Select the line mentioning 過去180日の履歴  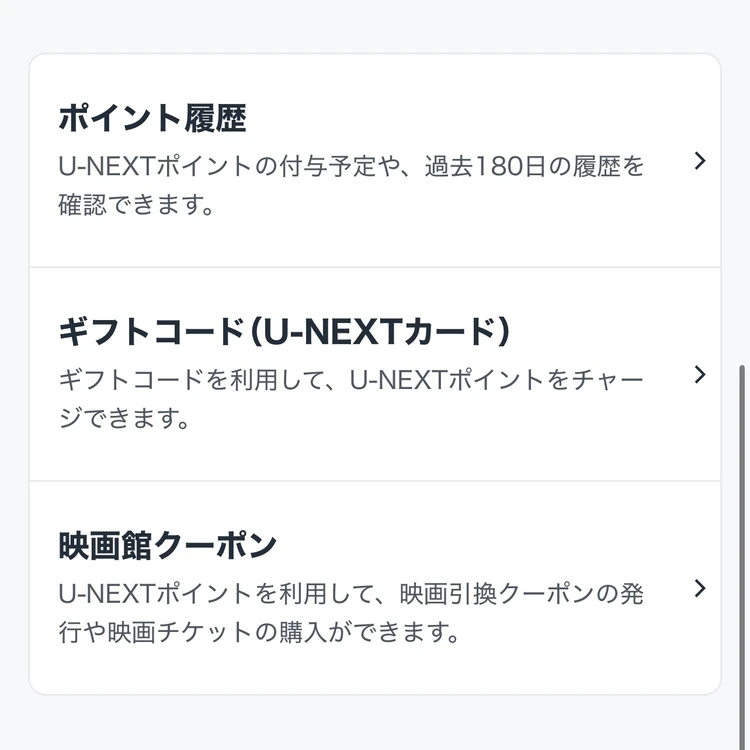(x=351, y=166)
